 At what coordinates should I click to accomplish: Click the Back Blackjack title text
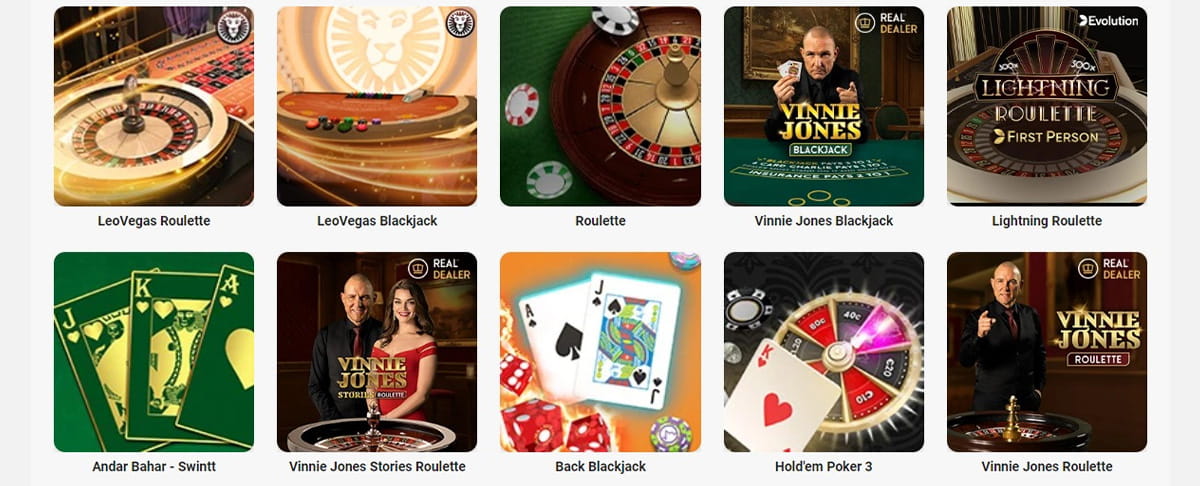[x=600, y=466]
